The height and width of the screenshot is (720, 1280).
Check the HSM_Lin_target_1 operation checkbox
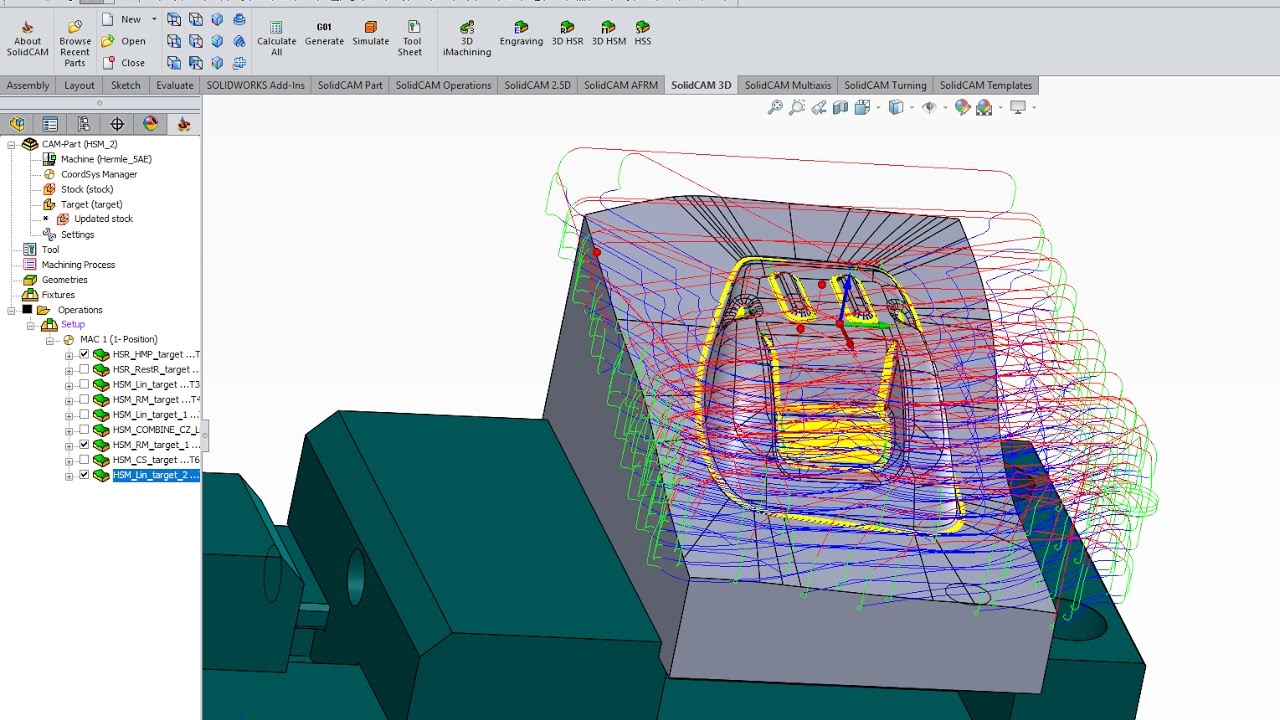click(84, 414)
